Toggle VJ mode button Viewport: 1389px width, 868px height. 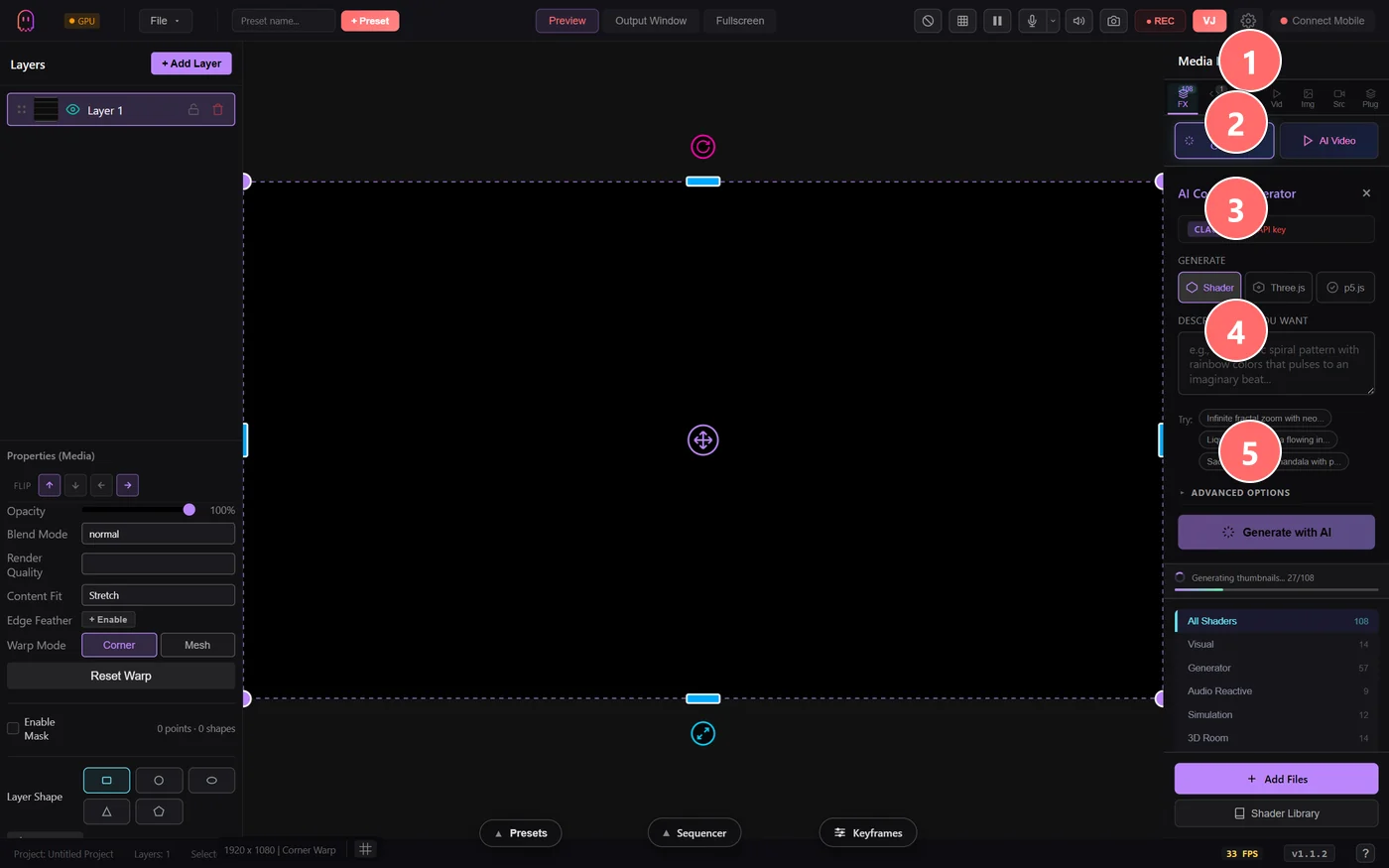[1209, 21]
